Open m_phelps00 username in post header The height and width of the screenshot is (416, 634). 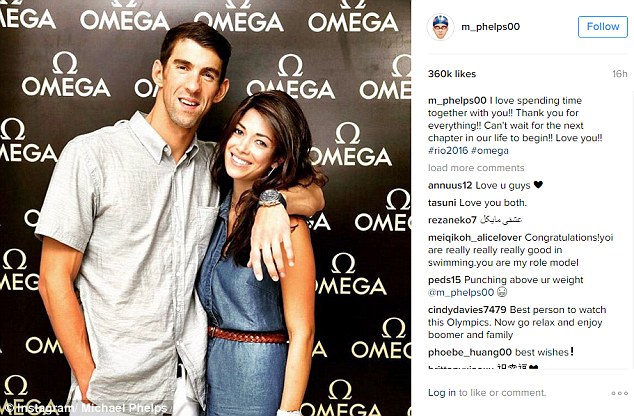490,27
